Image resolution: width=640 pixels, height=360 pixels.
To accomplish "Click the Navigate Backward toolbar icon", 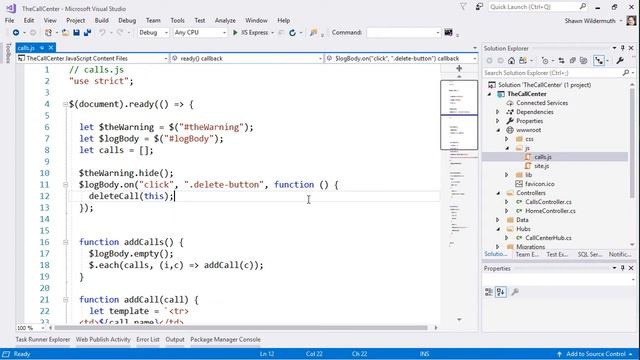I will coord(16,32).
